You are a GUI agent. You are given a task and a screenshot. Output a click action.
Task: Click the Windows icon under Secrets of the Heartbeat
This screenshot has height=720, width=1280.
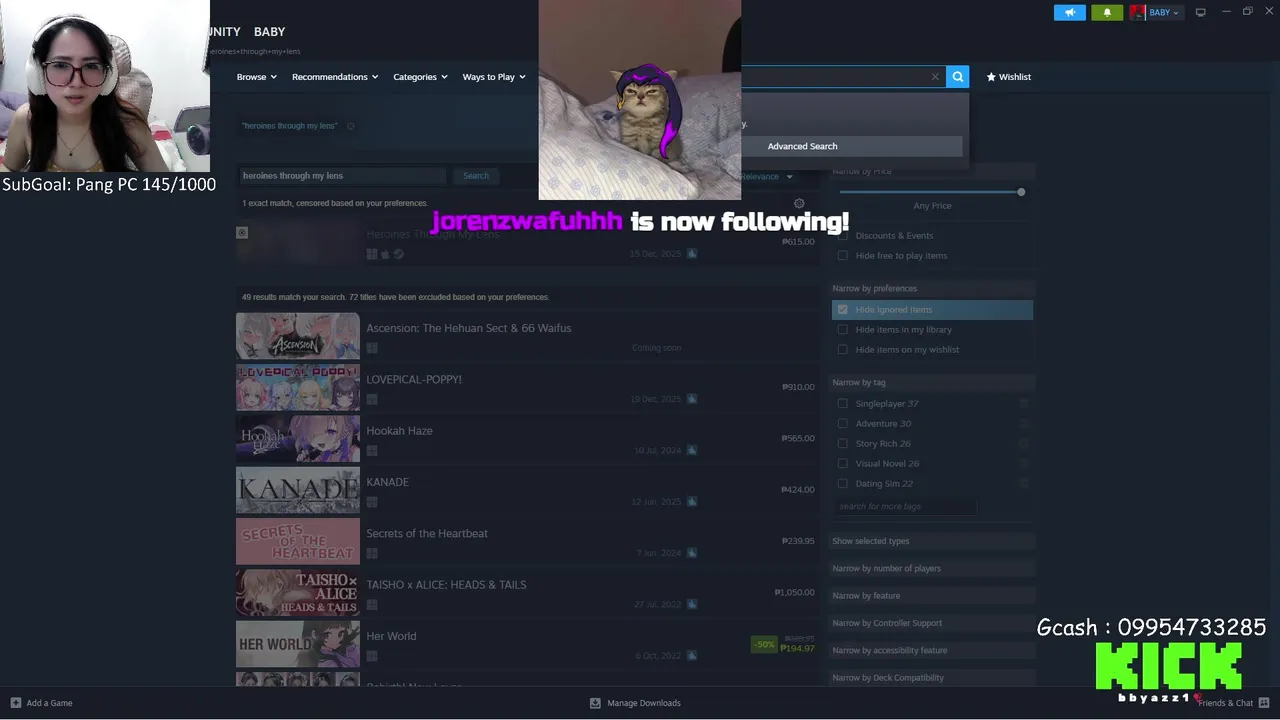(x=372, y=553)
